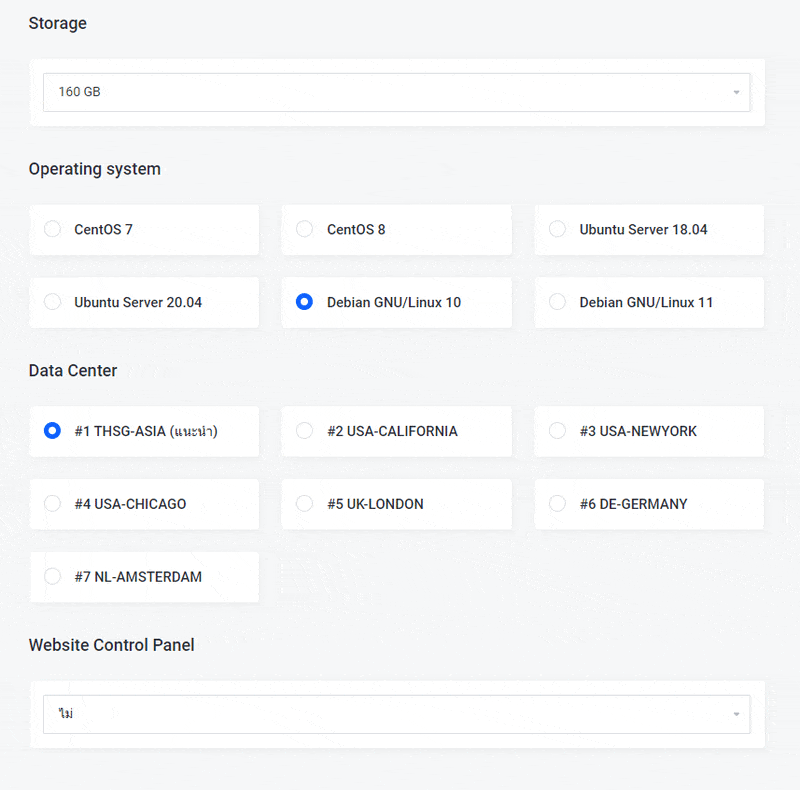Choose #2 USA-CALIFORNIA data center
Viewport: 800px width, 790px height.
pos(305,431)
